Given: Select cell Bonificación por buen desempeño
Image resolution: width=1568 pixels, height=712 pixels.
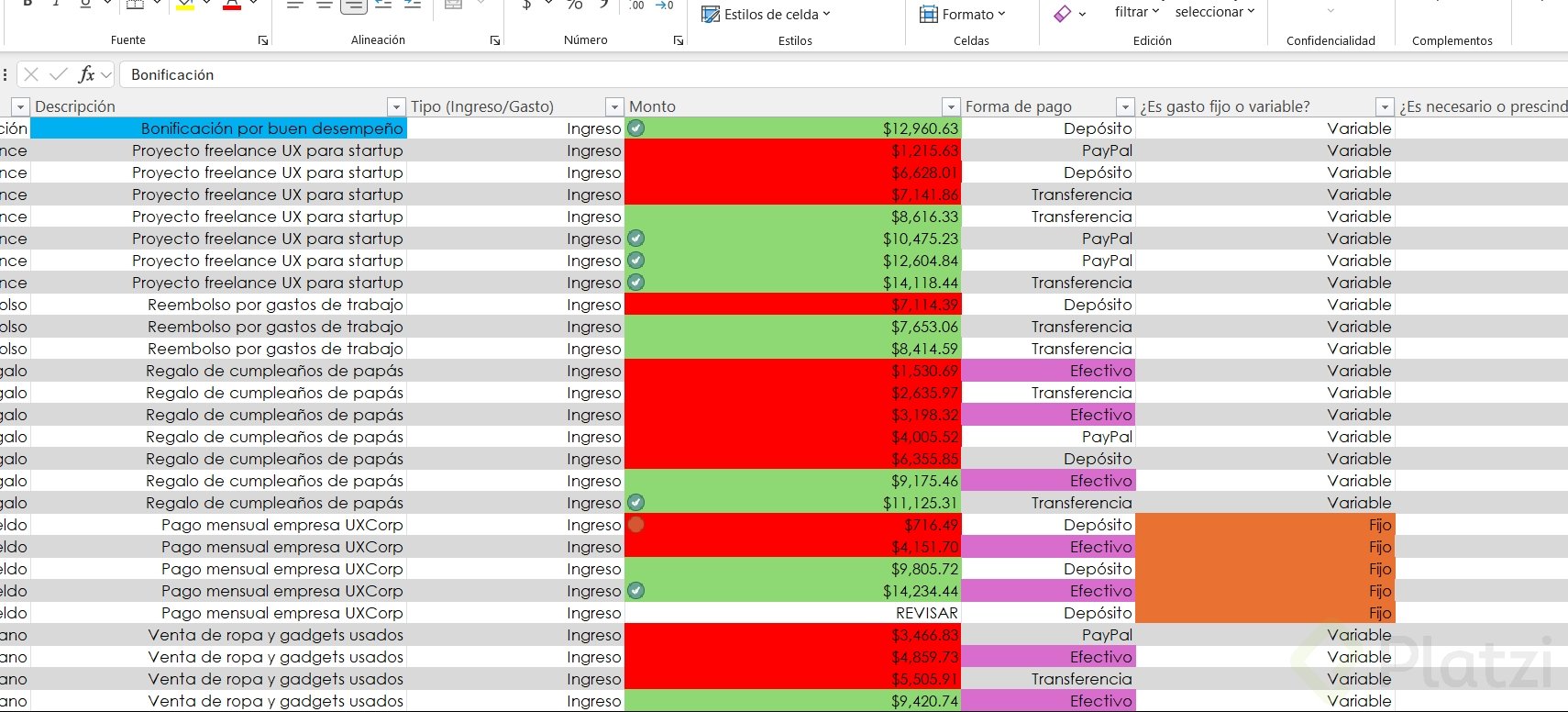Looking at the screenshot, I should pos(218,128).
